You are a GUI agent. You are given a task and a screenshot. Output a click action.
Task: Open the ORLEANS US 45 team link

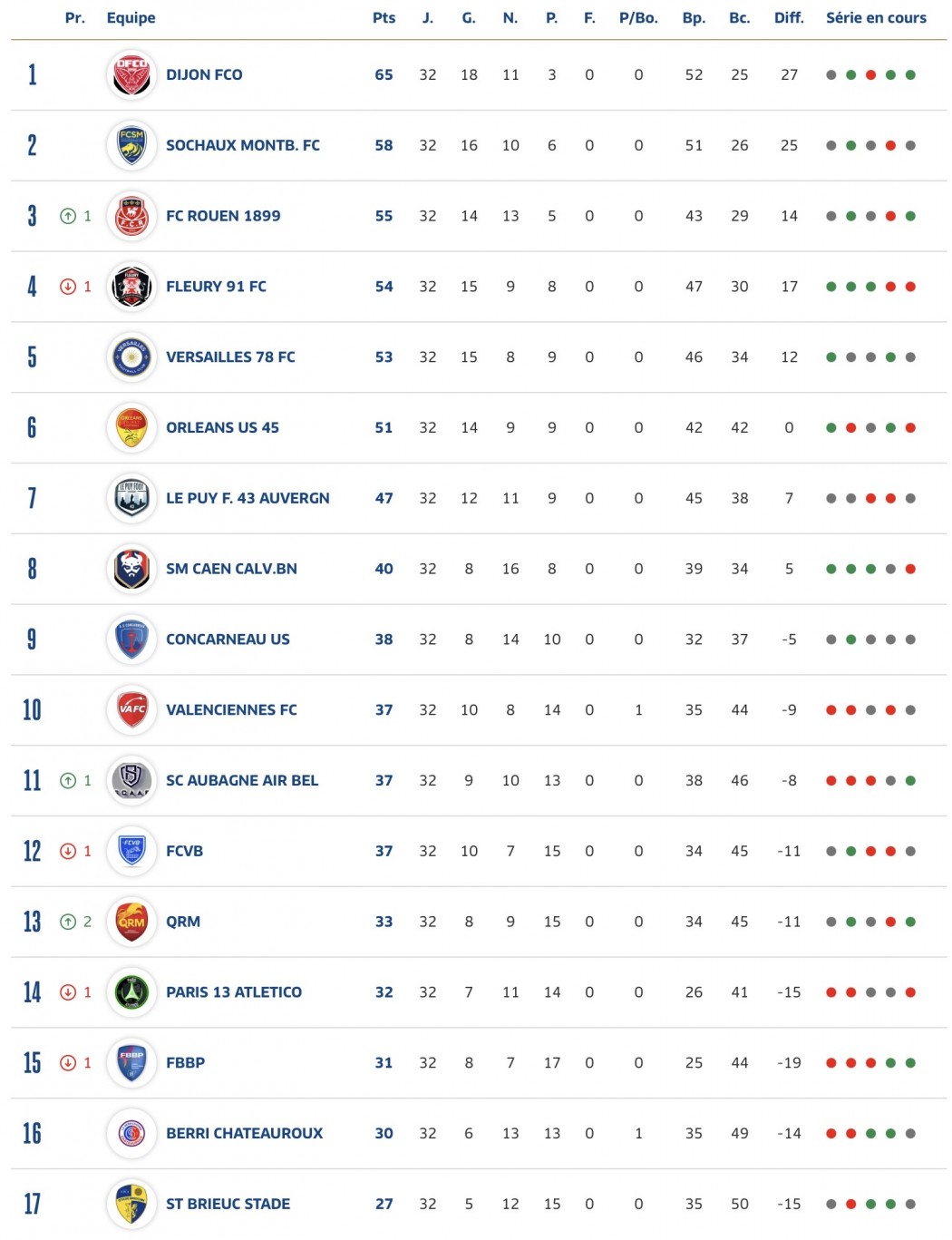(x=222, y=428)
